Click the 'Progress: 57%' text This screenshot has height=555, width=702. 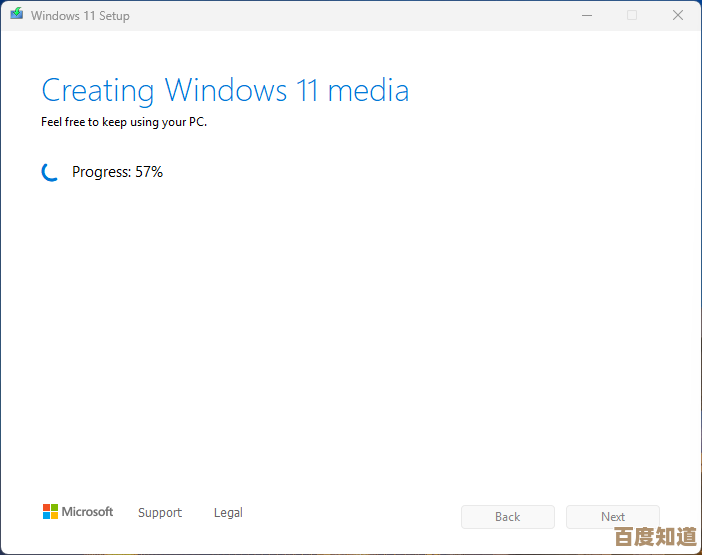[x=117, y=172]
